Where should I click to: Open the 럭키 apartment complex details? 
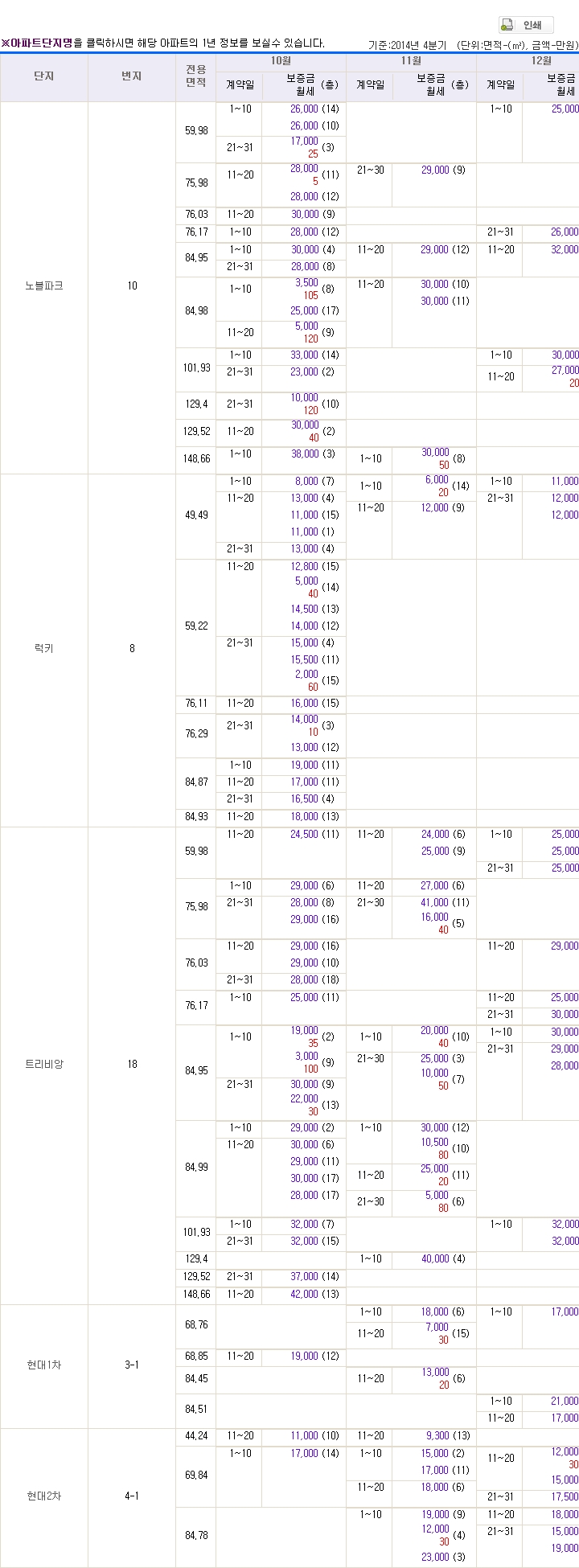[44, 649]
